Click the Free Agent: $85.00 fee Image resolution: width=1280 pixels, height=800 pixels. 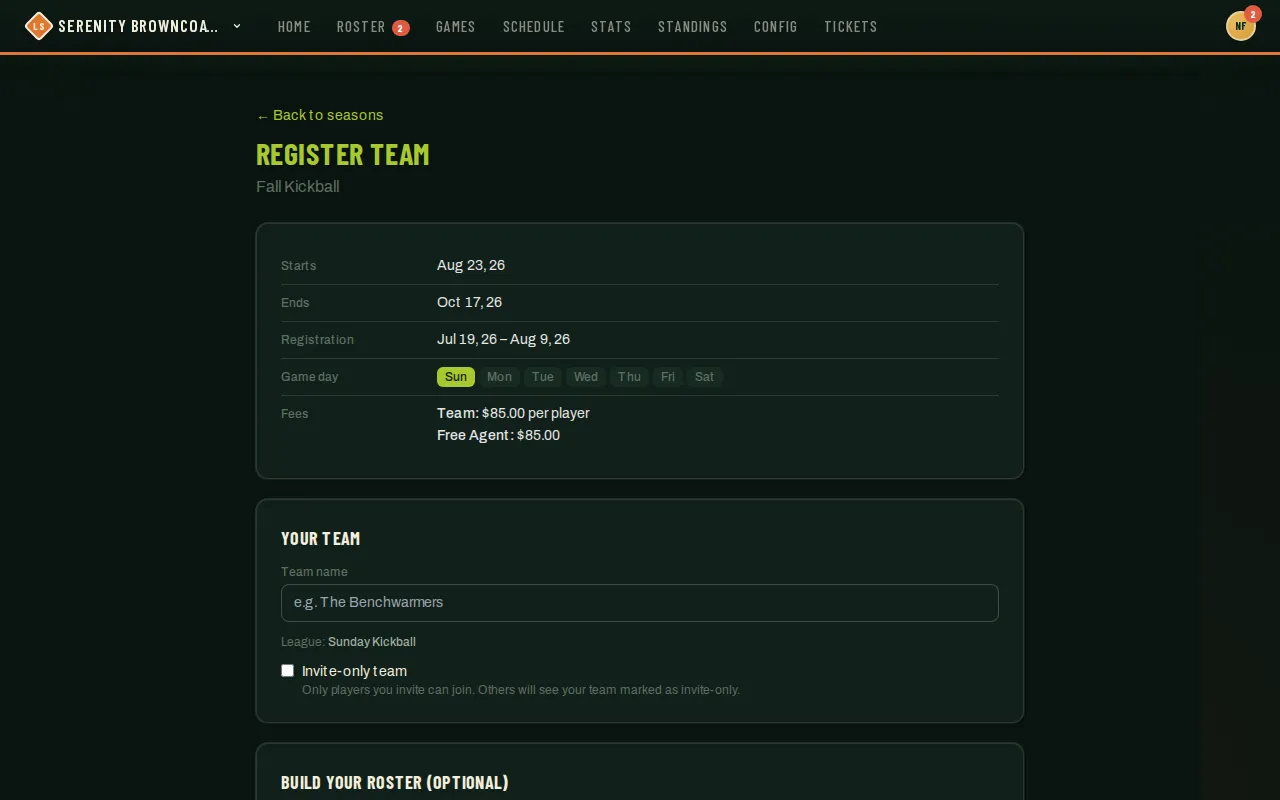coord(498,435)
